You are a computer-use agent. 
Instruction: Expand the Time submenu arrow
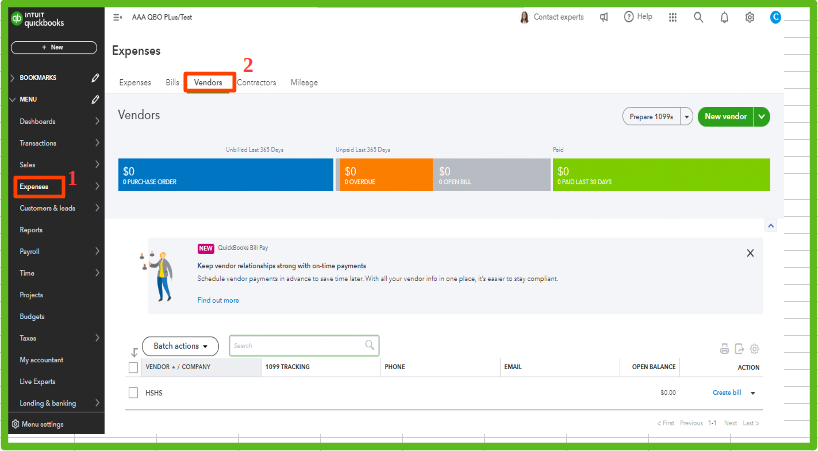97,273
